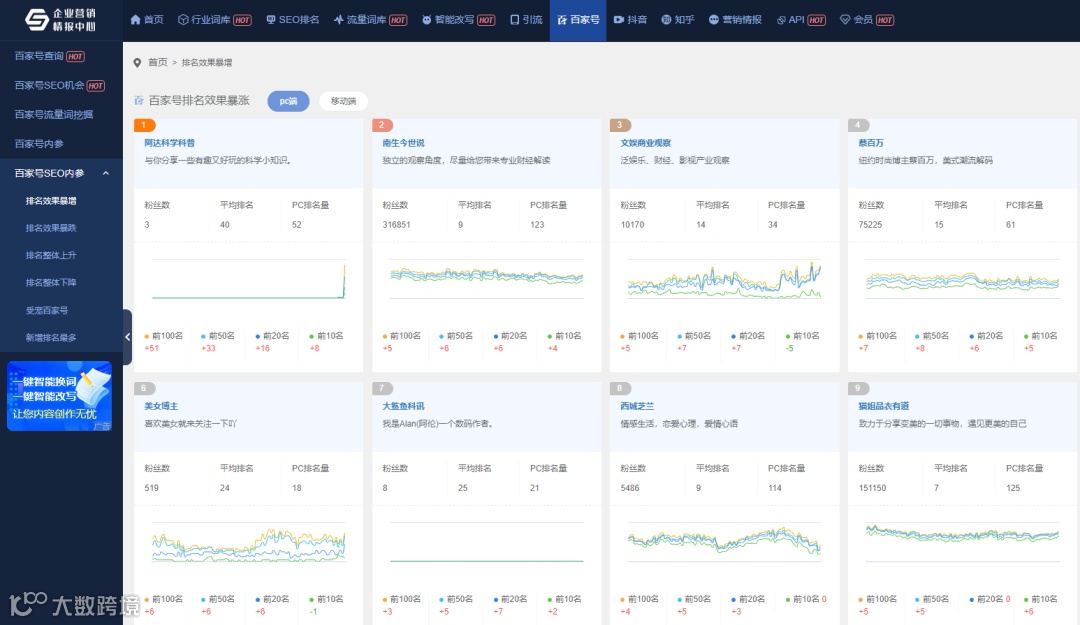Open the 文娱商业观察 account
The width and height of the screenshot is (1080, 625).
645,143
